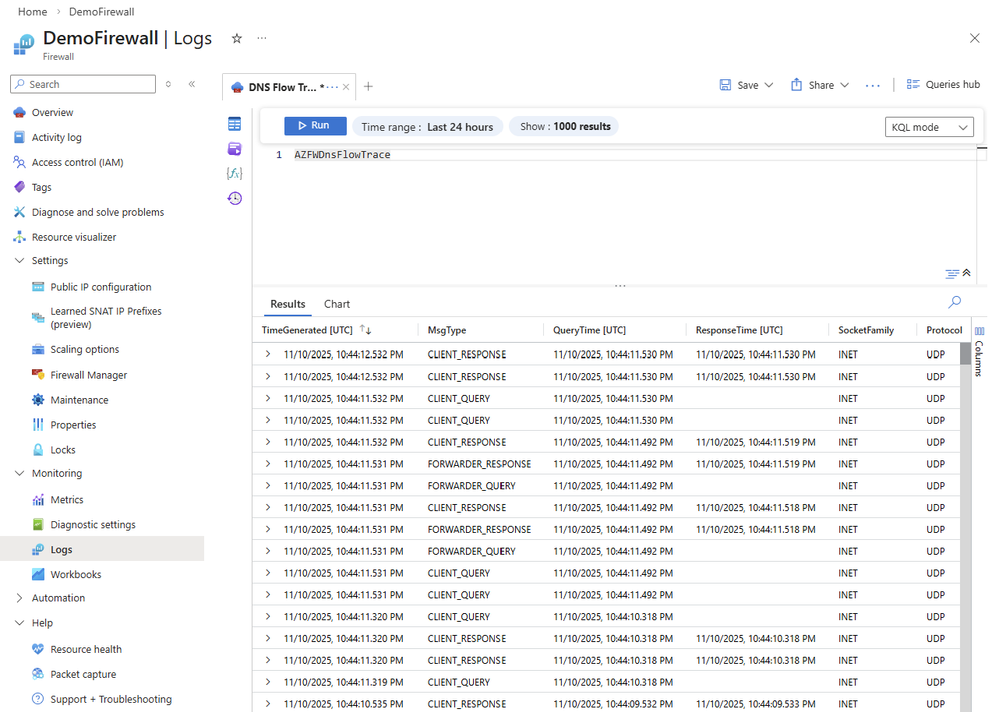
Task: Click the results vertical scrollbar thumb
Action: click(x=965, y=353)
